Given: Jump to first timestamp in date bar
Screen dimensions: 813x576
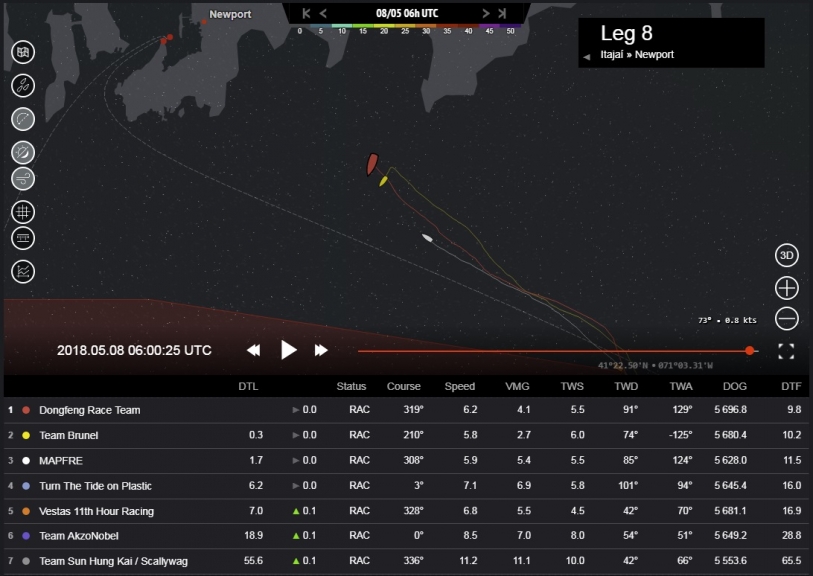Looking at the screenshot, I should [306, 13].
